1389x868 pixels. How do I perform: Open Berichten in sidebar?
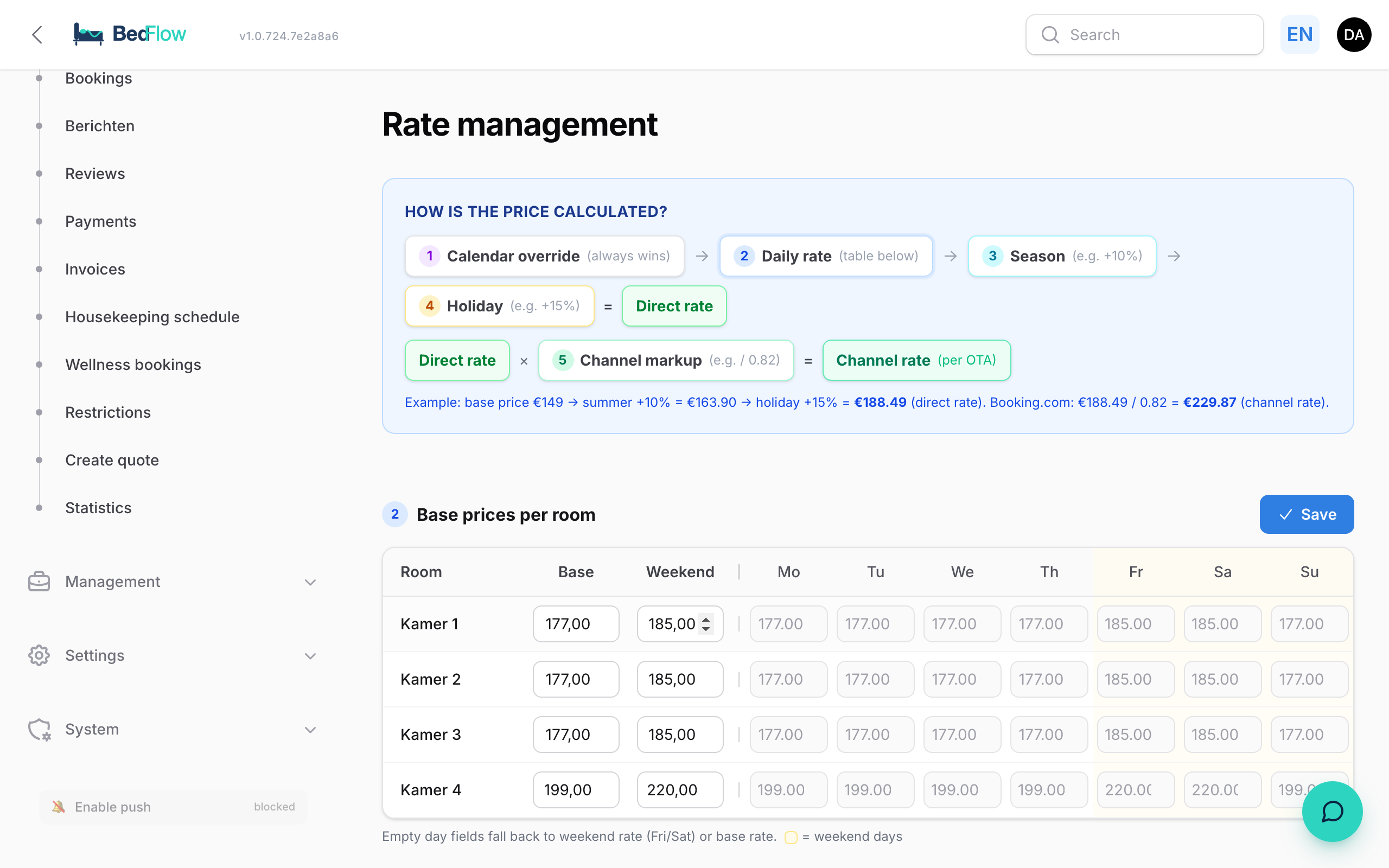(100, 126)
